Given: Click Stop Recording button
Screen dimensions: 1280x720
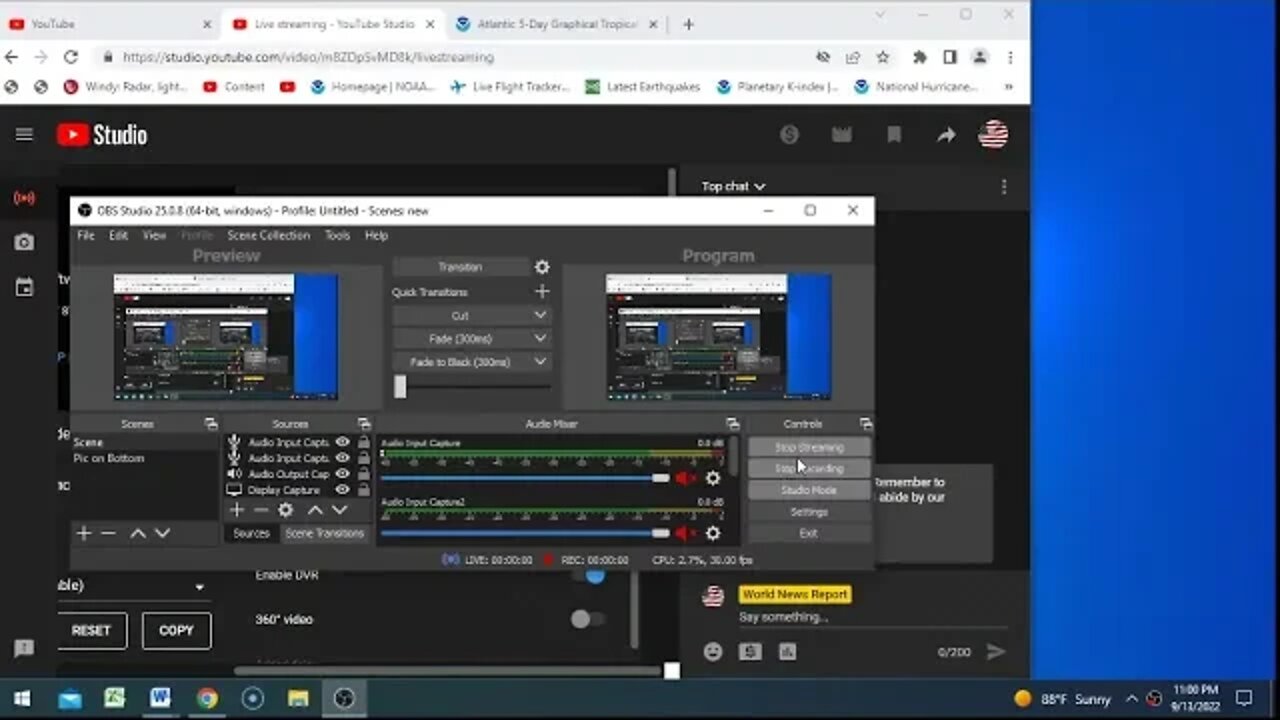Looking at the screenshot, I should [x=809, y=468].
